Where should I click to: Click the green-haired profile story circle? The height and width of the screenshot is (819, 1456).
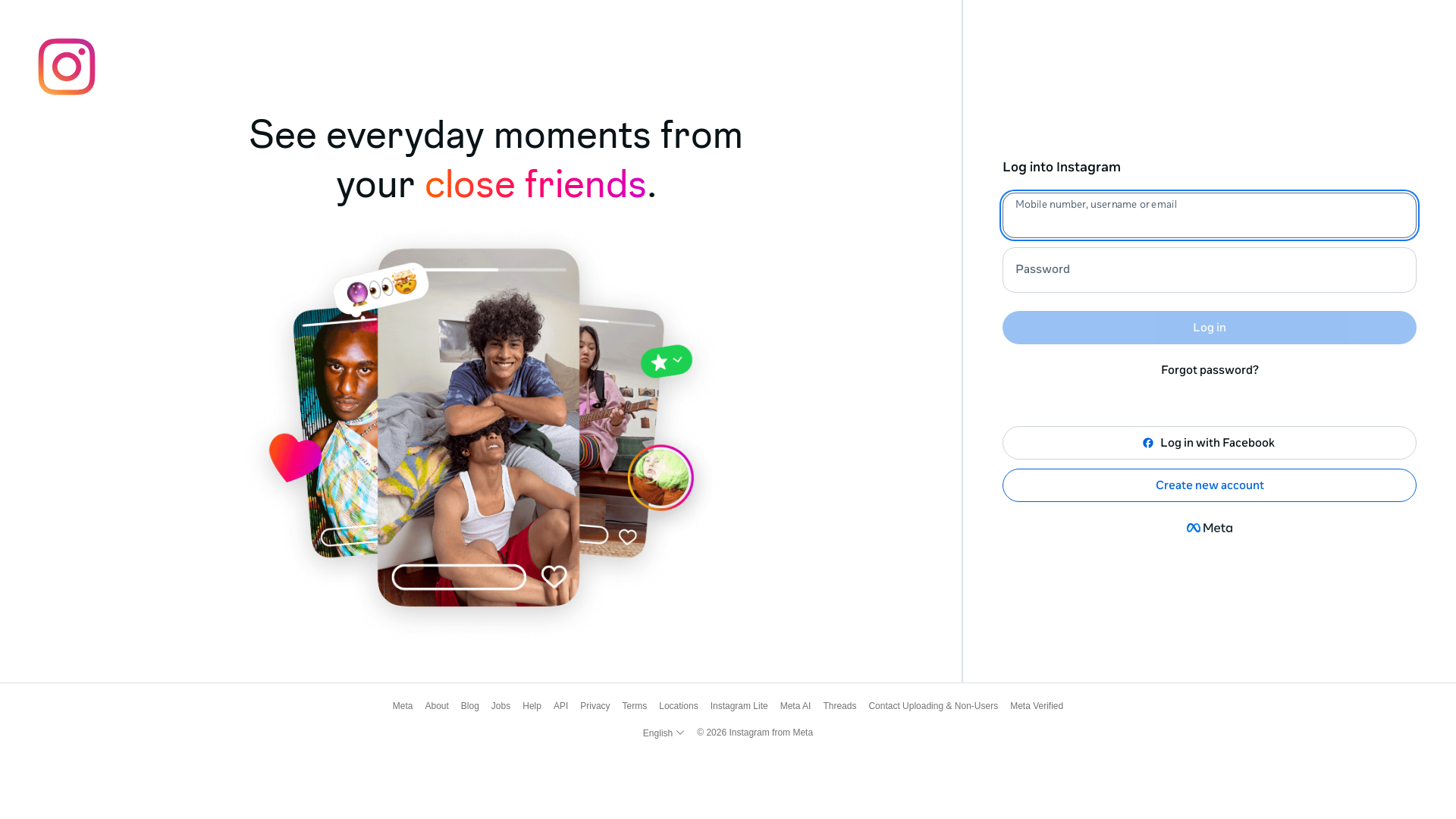[x=661, y=478]
